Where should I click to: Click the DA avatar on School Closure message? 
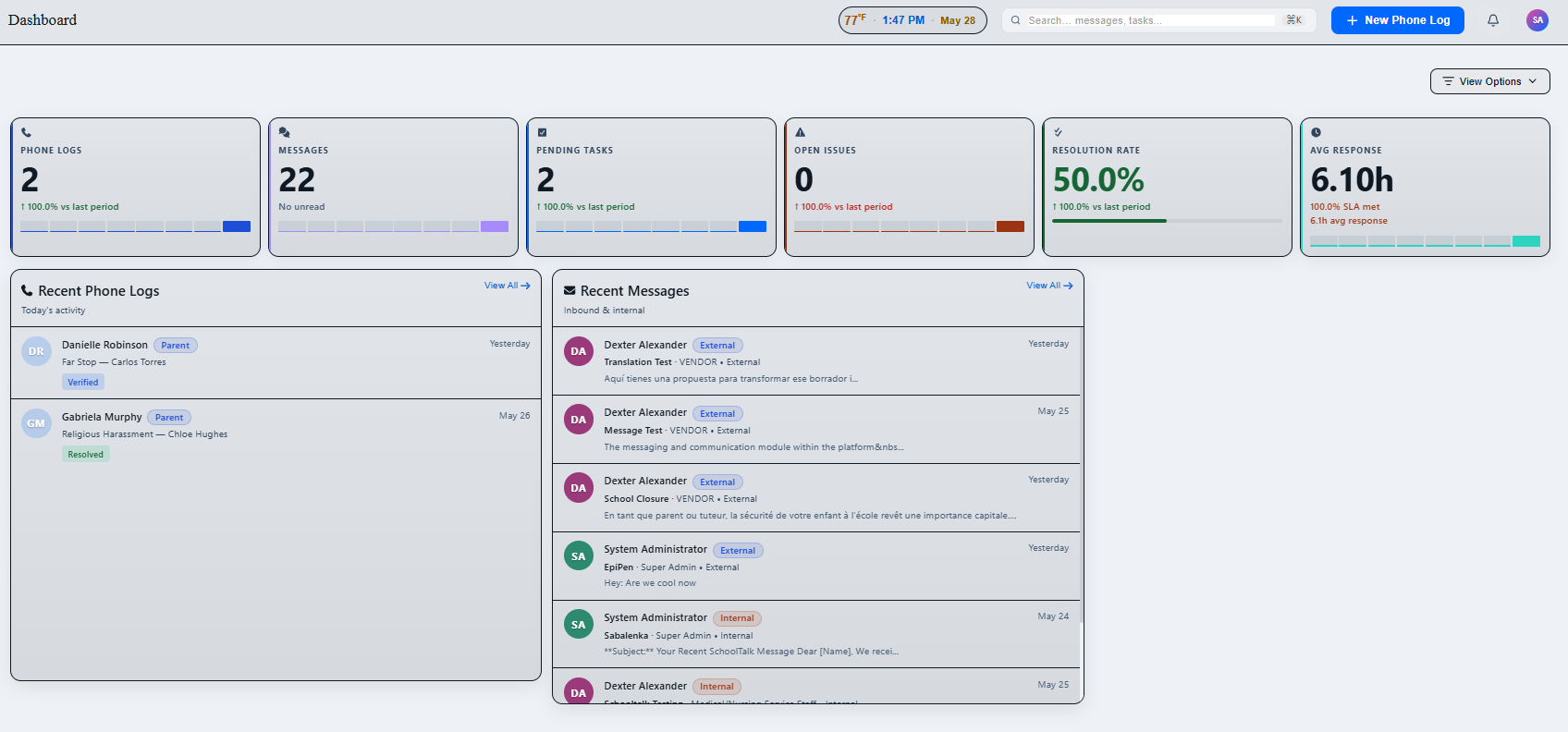[x=579, y=488]
